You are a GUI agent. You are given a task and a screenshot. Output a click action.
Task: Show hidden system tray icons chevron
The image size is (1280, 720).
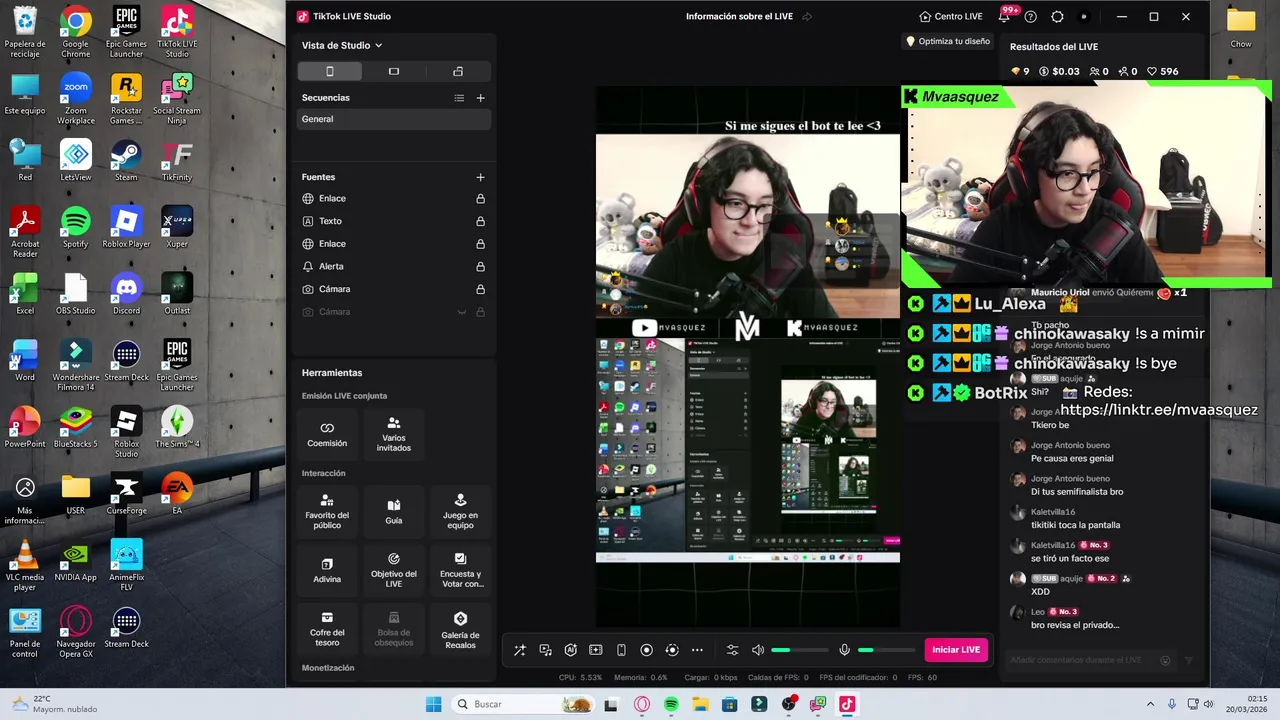tap(1150, 704)
